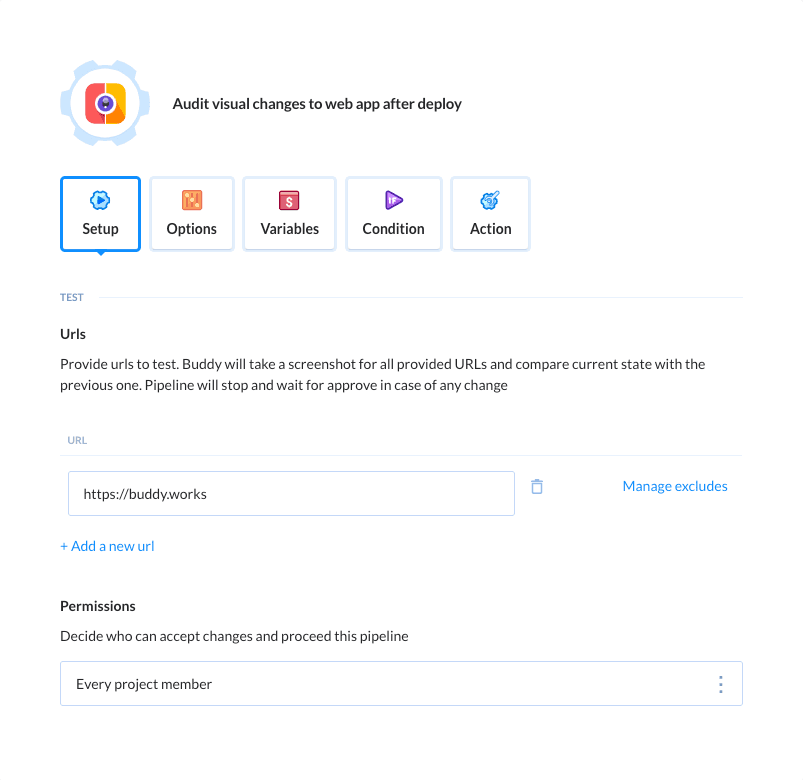The image size is (803, 780).
Task: Open the Condition tab
Action: (393, 213)
